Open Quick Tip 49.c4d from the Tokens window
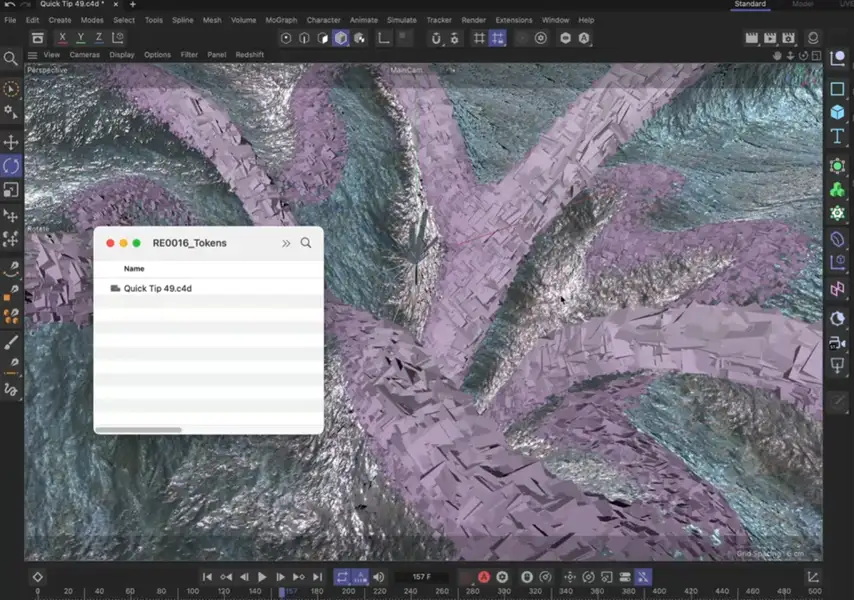Image resolution: width=854 pixels, height=600 pixels. (x=157, y=288)
